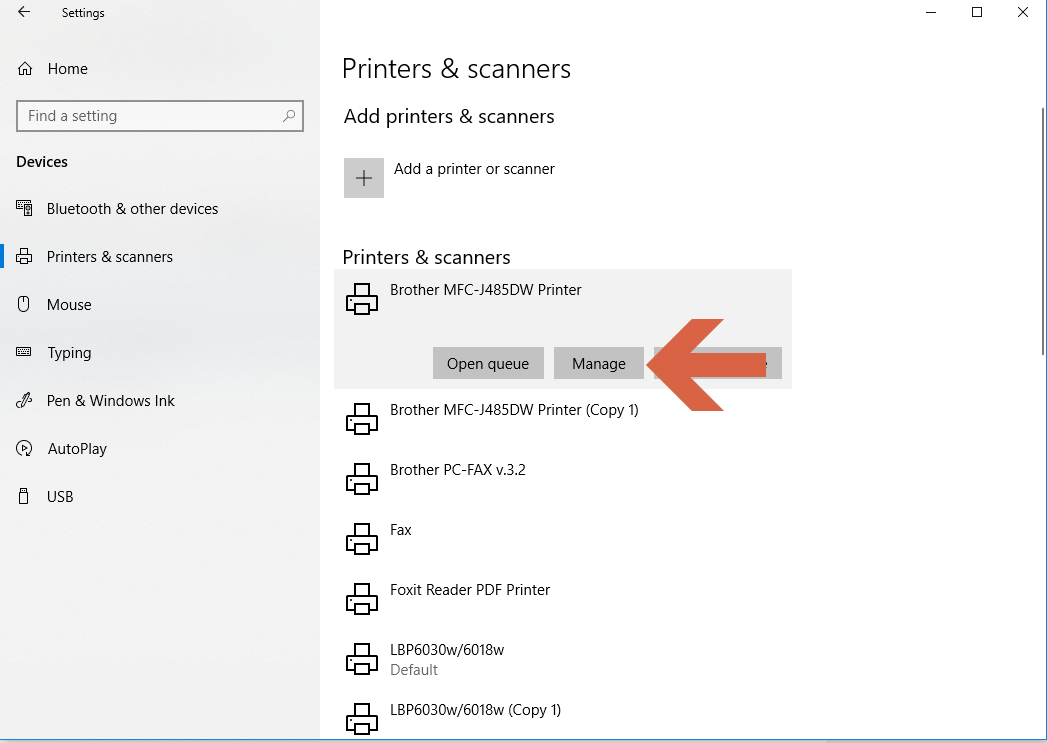
Task: Close the Settings window
Action: [1022, 12]
